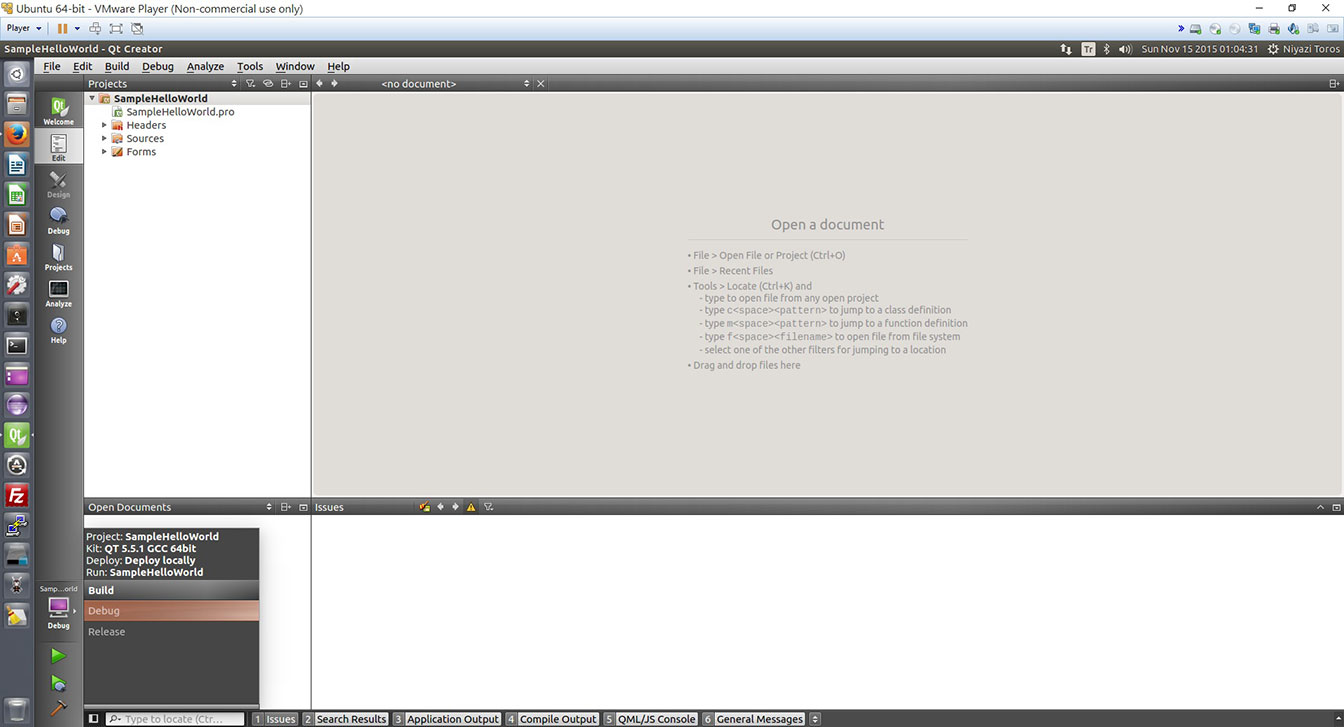Viewport: 1344px width, 727px height.
Task: Click the Samp...orld kit selector monitor icon
Action: (x=58, y=607)
